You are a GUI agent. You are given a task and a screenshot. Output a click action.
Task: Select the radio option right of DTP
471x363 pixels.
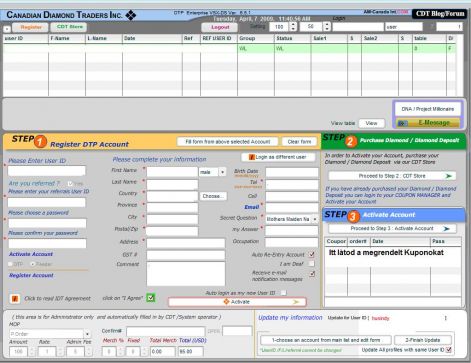tap(33, 264)
